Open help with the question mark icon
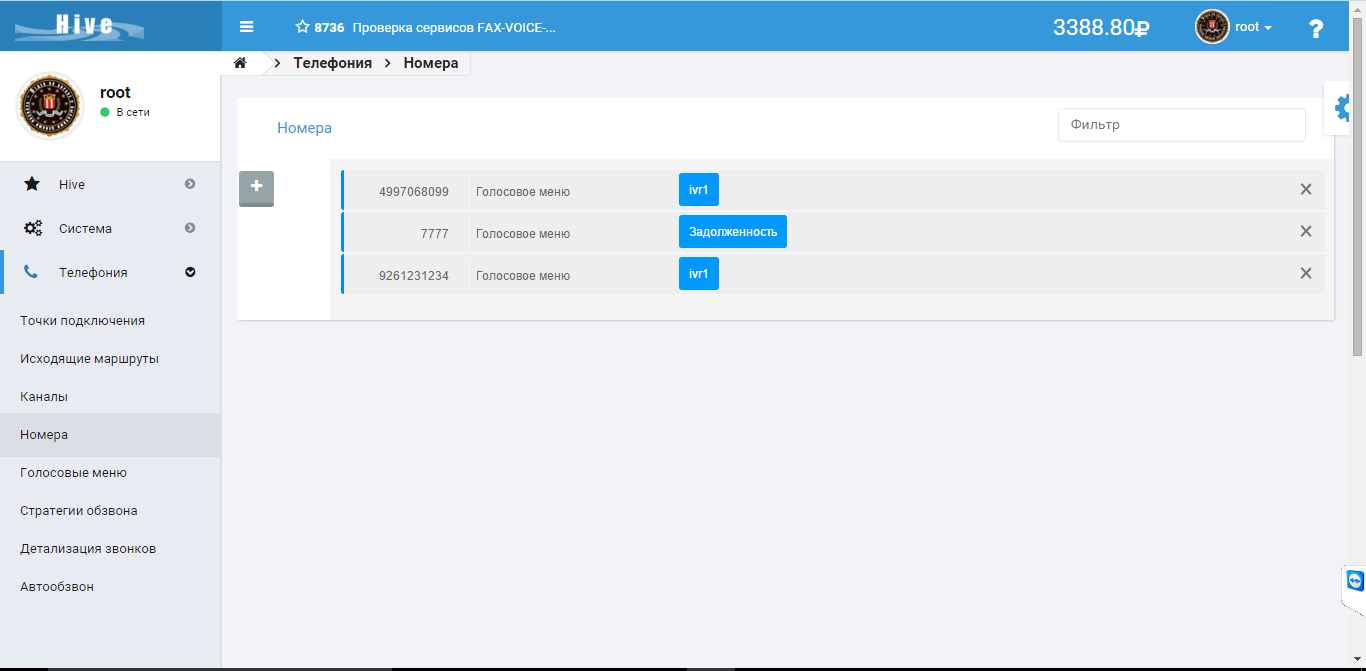The image size is (1366, 671). tap(1316, 29)
